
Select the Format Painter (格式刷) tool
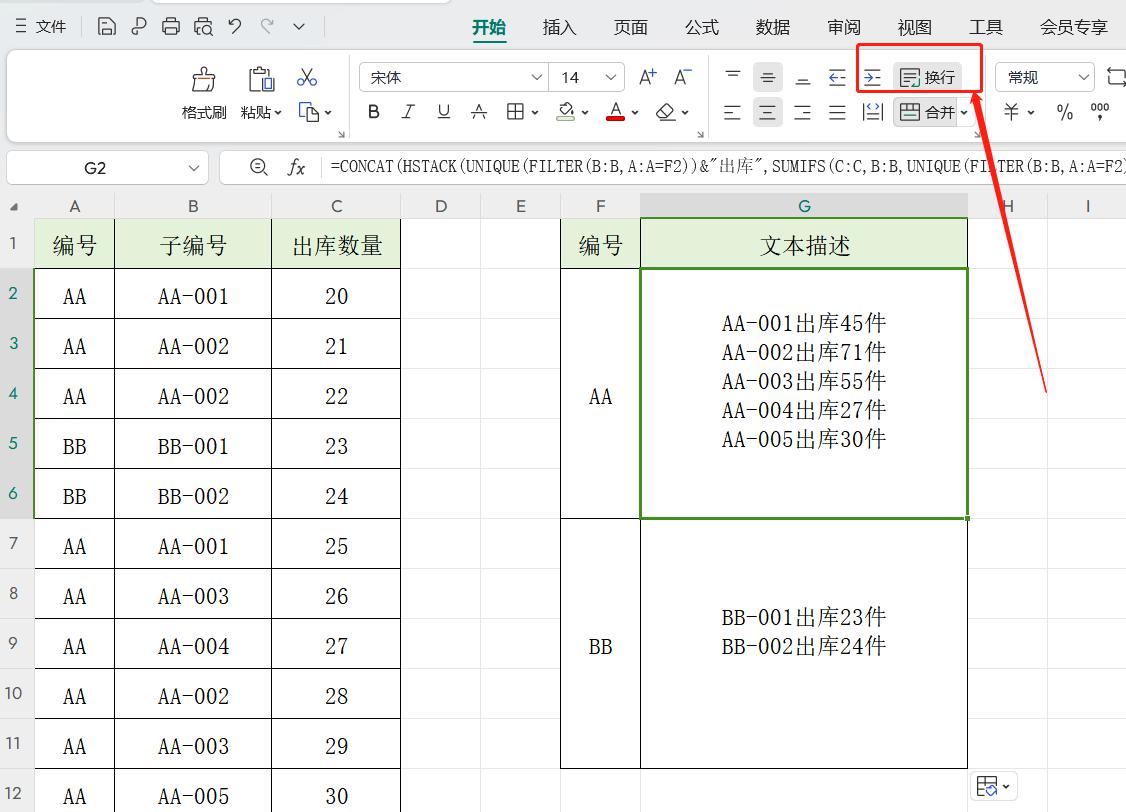204,93
